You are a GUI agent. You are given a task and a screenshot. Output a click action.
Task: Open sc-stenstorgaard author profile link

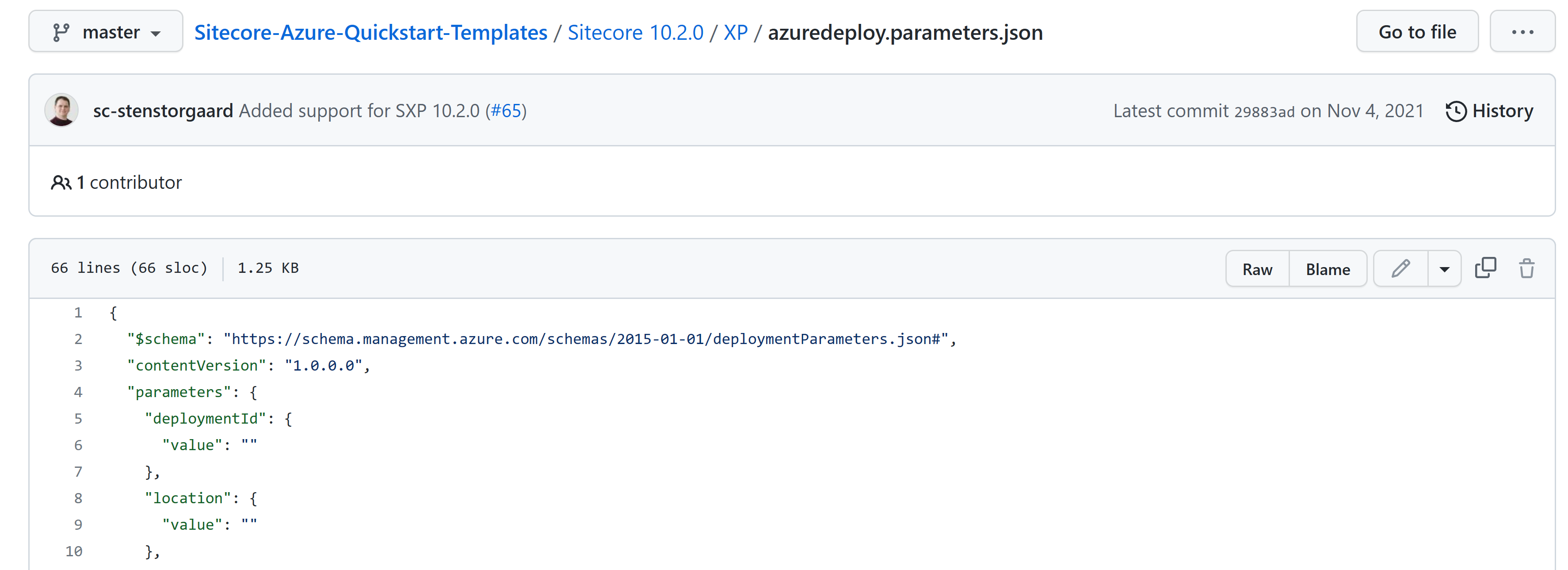(163, 111)
